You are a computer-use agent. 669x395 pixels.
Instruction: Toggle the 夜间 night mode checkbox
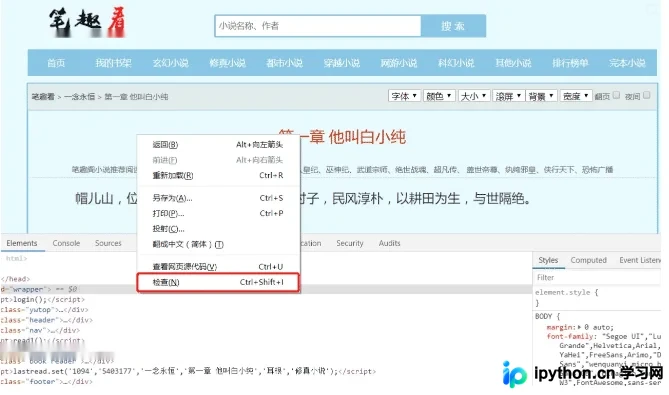[646, 95]
